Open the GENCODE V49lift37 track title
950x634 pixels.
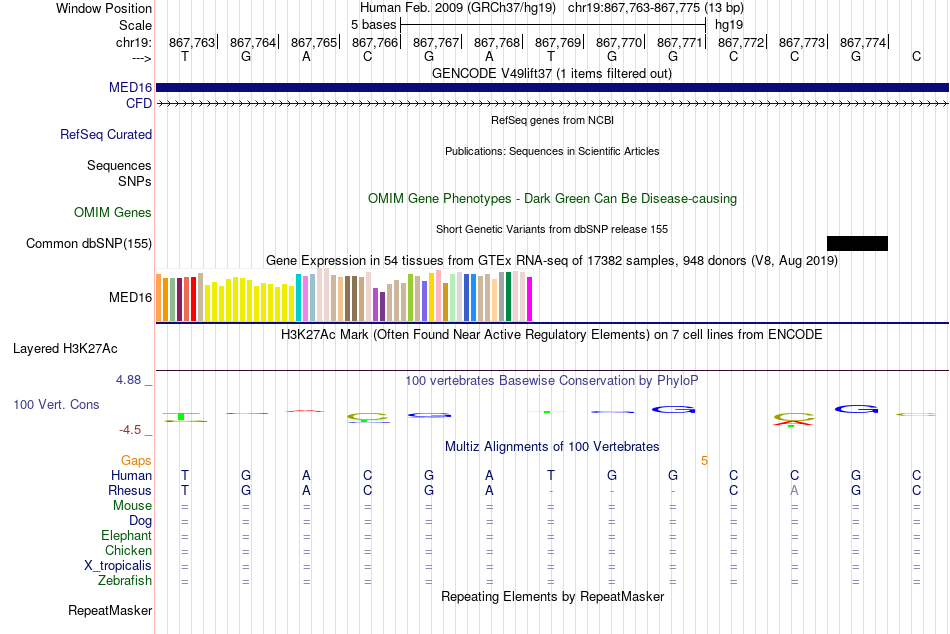(552, 73)
